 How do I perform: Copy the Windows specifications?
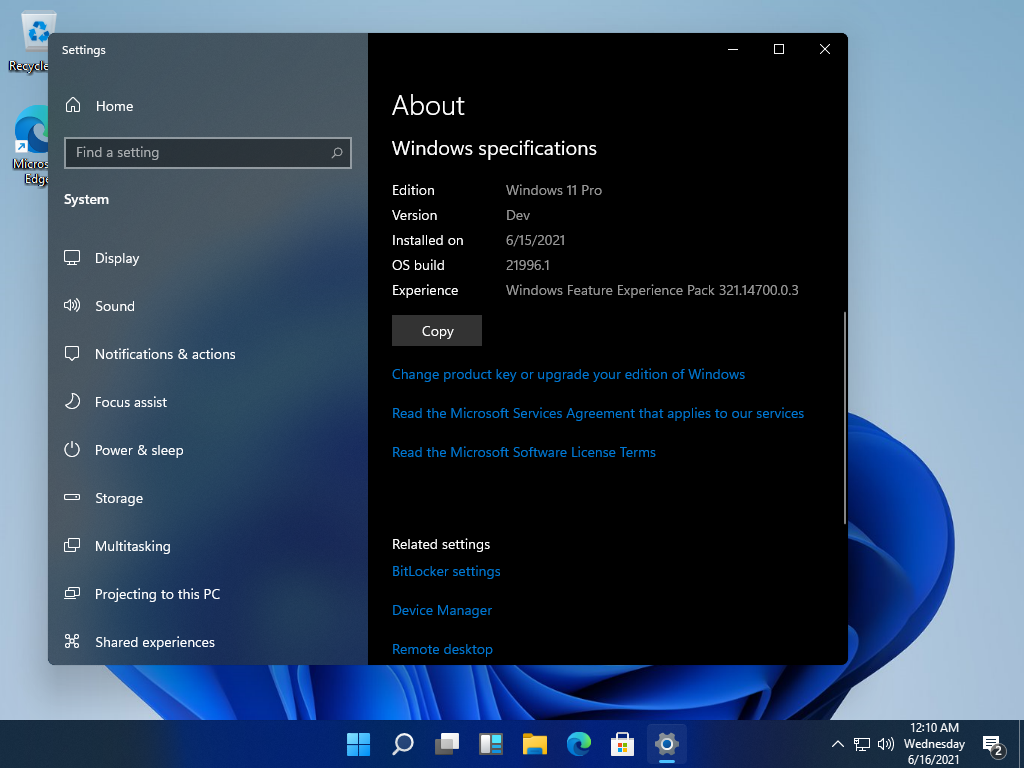[x=437, y=331]
